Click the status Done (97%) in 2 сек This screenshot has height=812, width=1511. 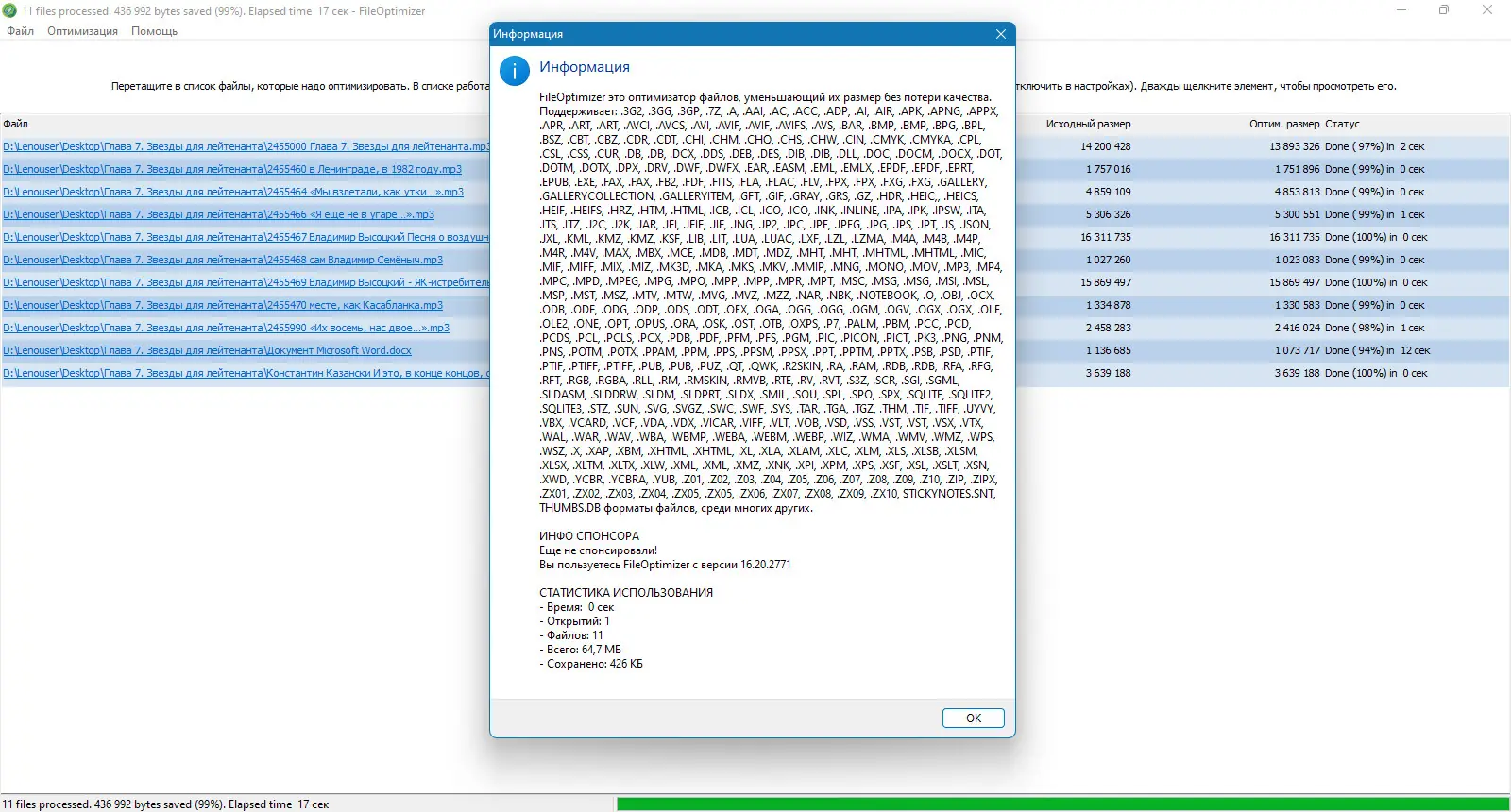pyautogui.click(x=1374, y=146)
